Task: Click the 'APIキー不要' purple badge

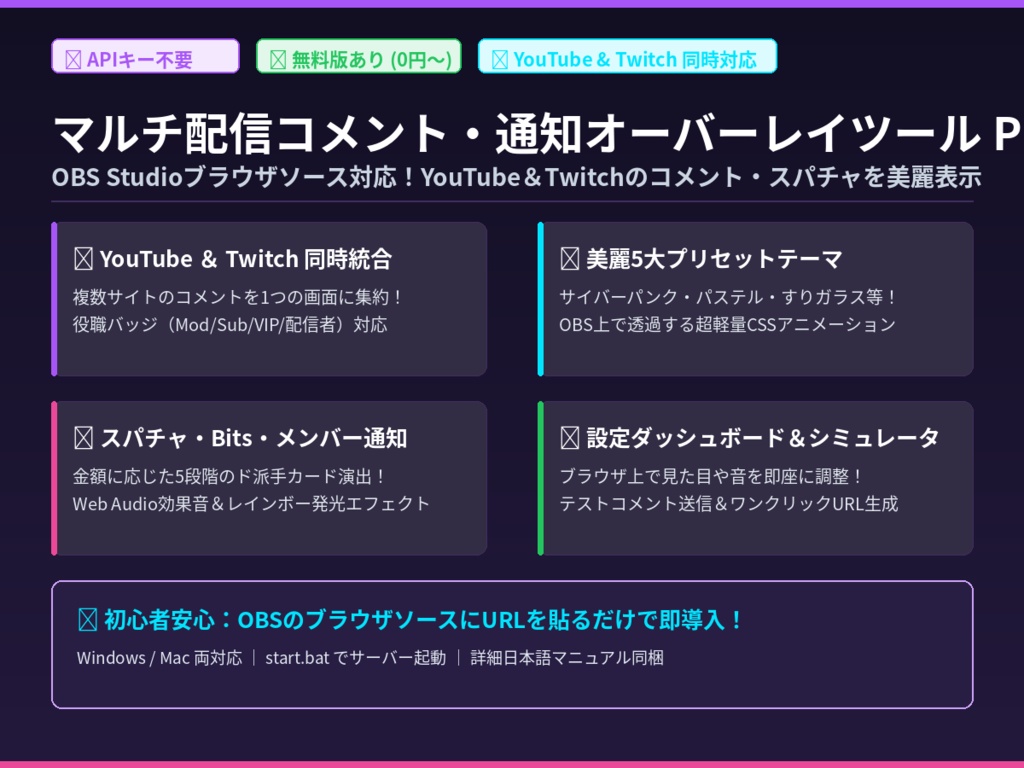Action: 146,56
